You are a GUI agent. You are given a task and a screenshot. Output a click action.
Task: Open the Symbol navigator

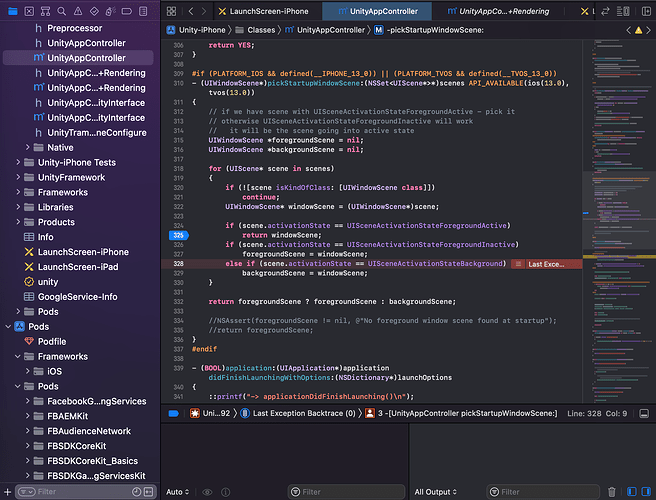[x=45, y=11]
